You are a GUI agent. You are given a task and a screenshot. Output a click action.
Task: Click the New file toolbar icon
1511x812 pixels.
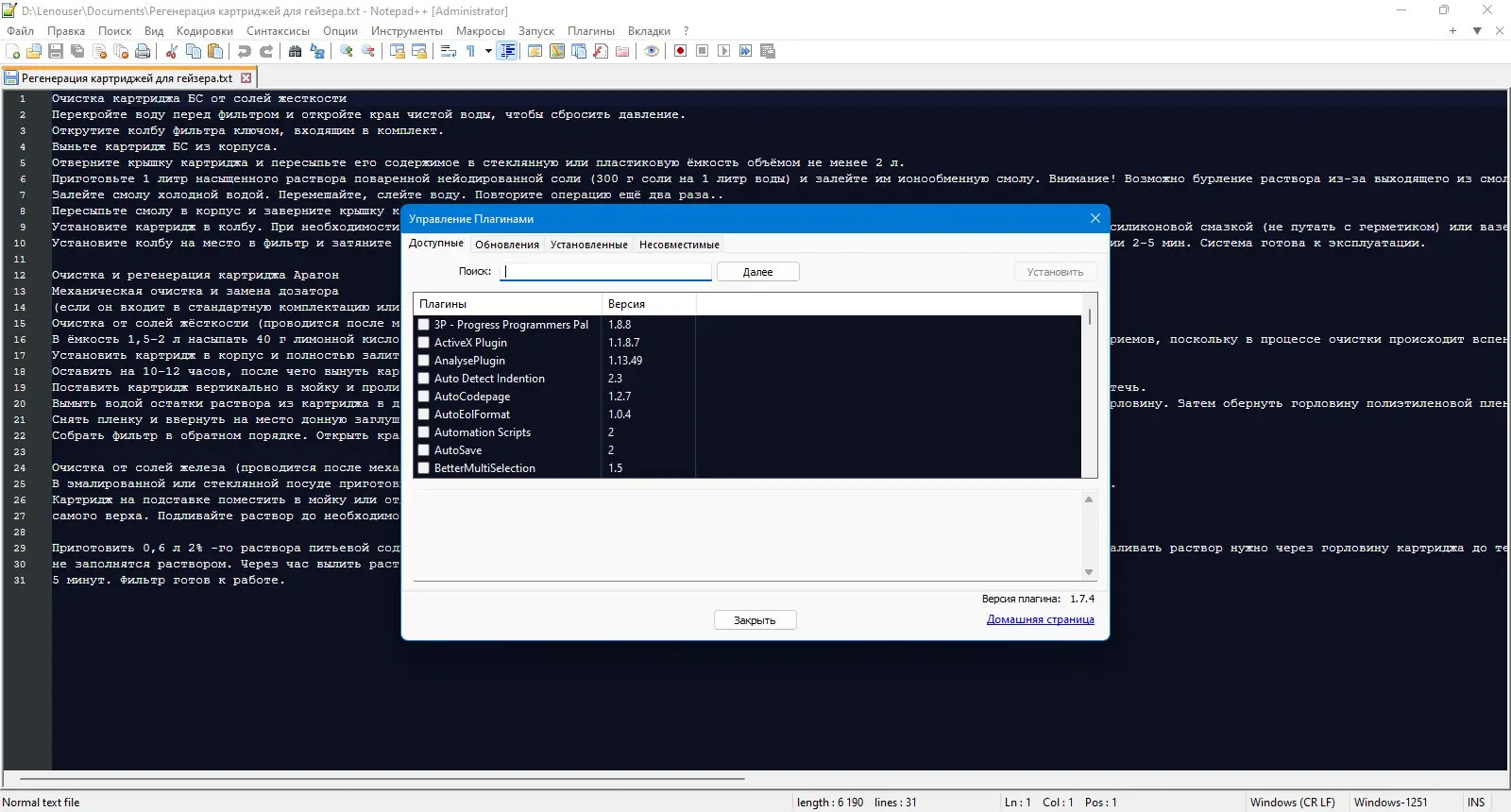[13, 51]
